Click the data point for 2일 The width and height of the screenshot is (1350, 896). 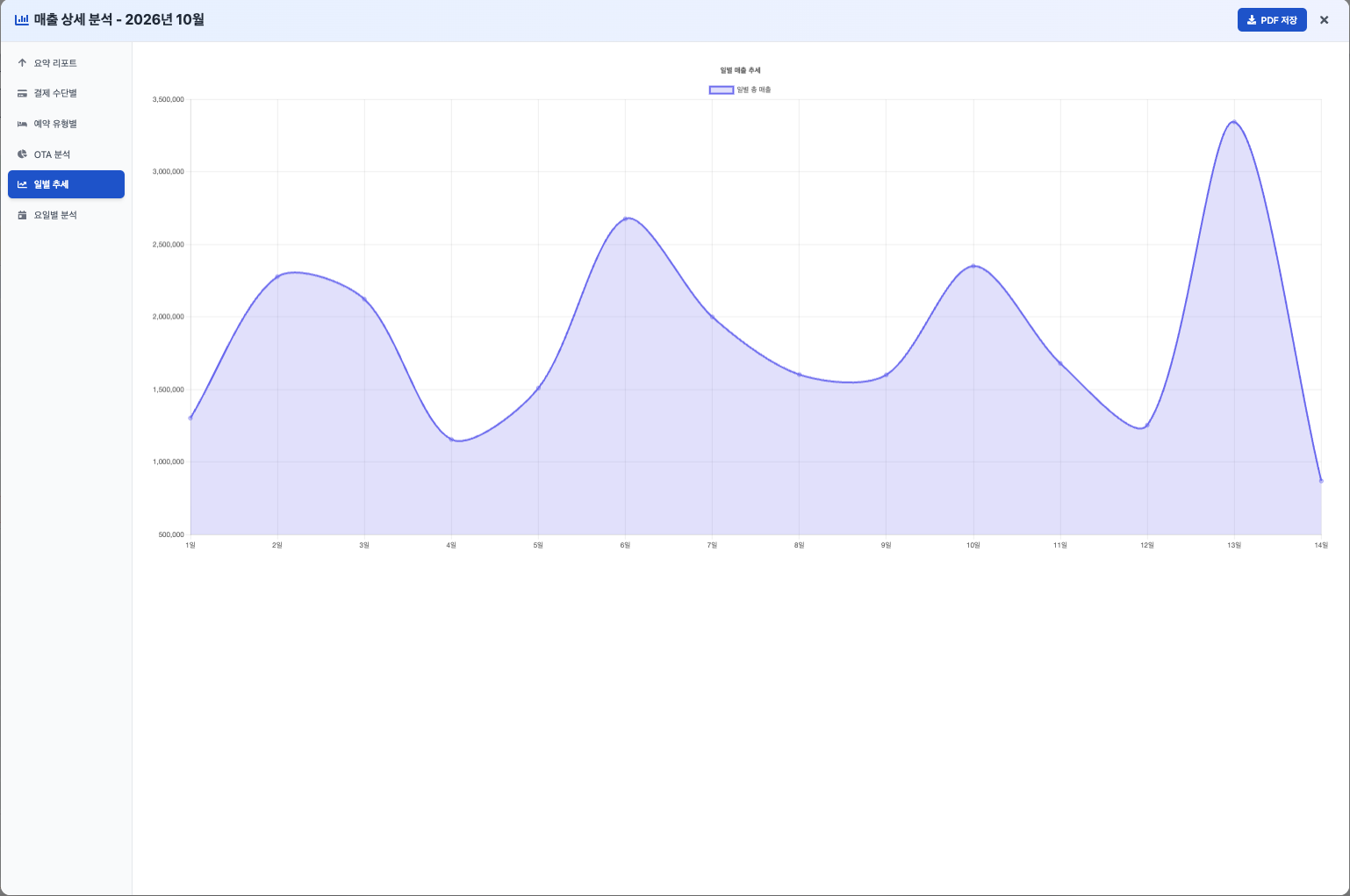pos(277,276)
